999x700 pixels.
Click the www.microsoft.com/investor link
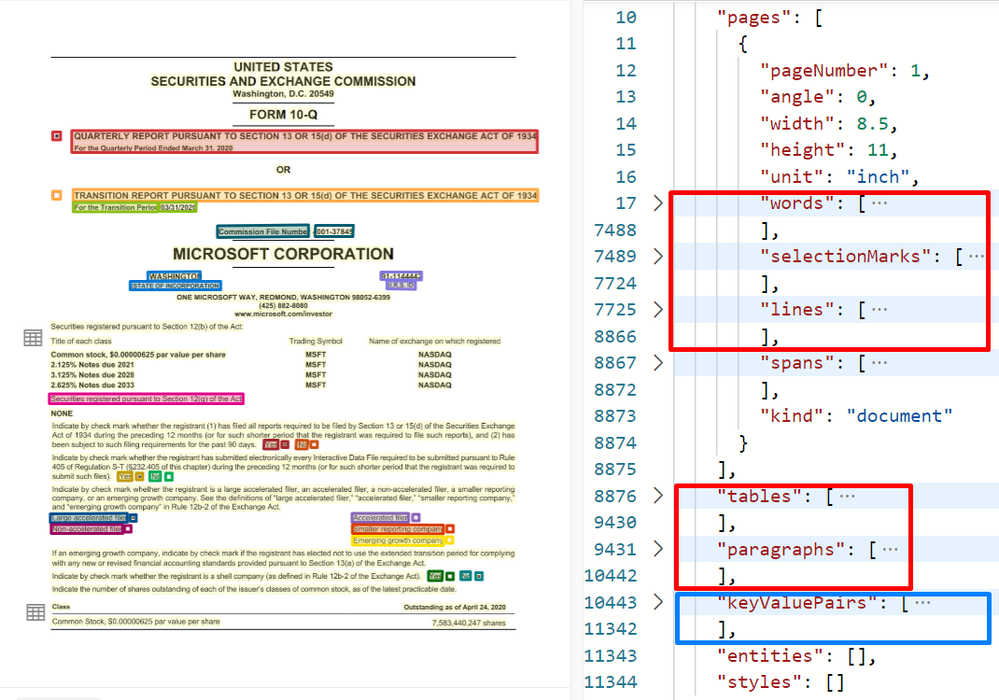[x=283, y=314]
